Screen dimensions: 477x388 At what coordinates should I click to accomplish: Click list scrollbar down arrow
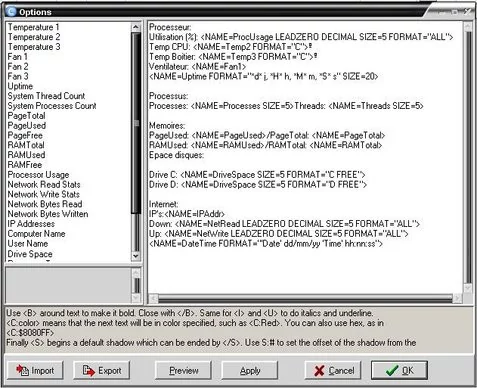click(136, 256)
